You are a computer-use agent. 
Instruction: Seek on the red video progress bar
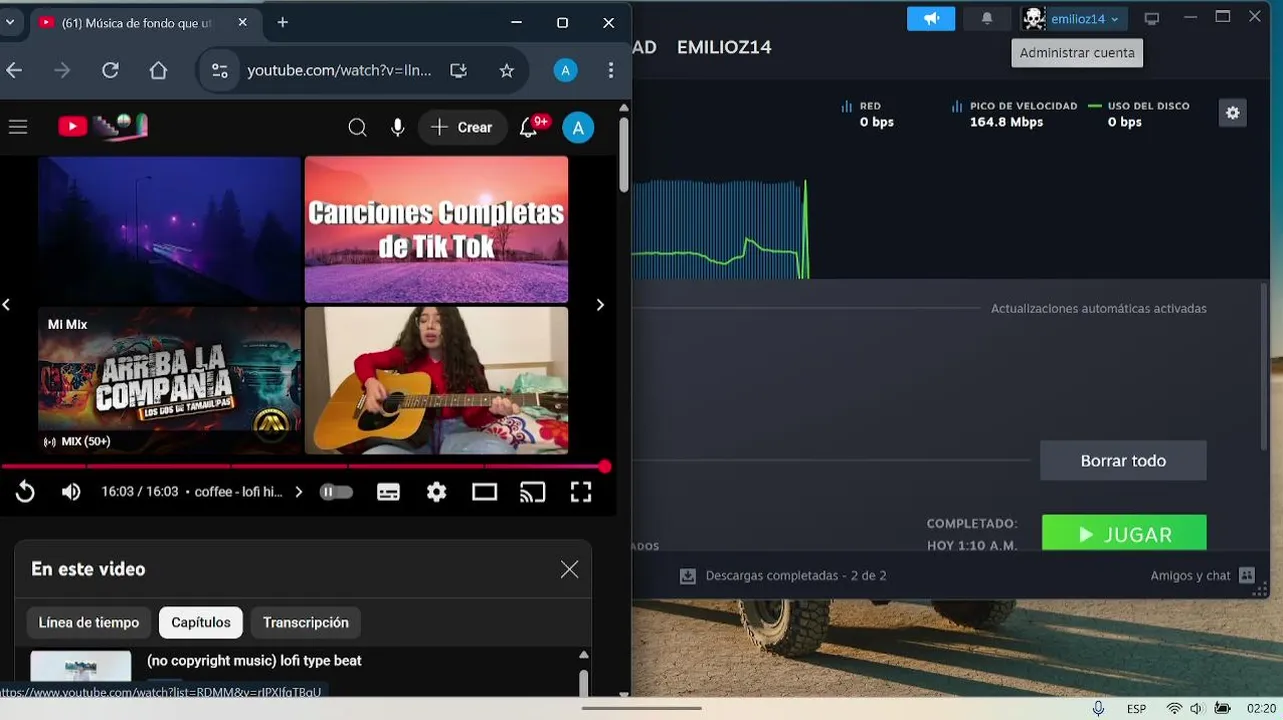pyautogui.click(x=302, y=466)
